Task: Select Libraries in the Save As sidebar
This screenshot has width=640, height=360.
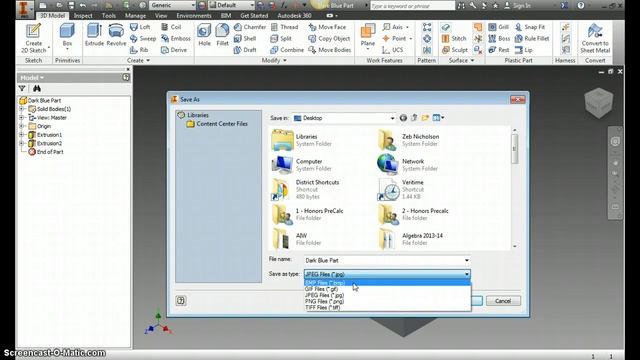Action: click(193, 115)
